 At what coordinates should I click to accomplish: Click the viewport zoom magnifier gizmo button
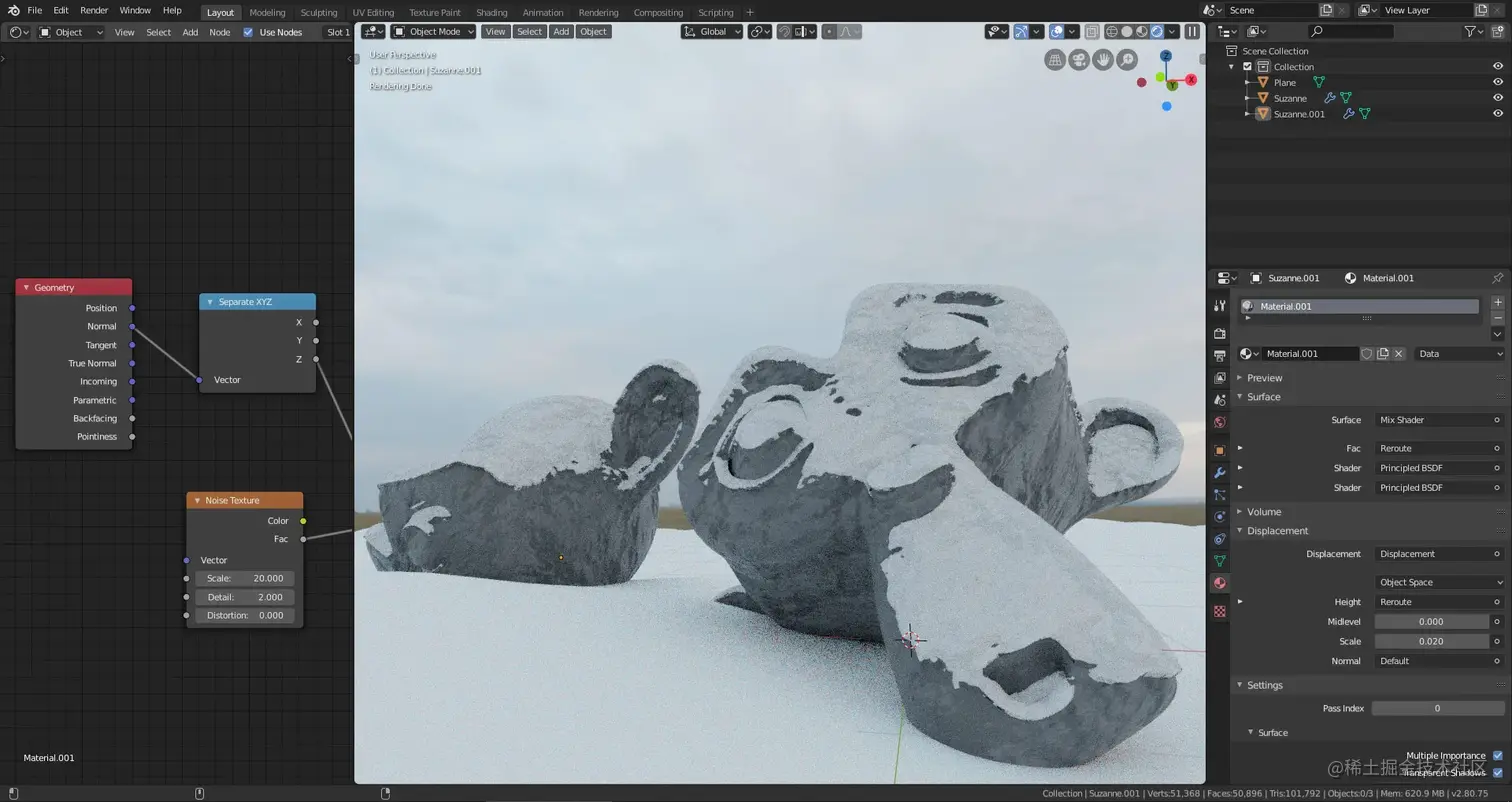1127,60
